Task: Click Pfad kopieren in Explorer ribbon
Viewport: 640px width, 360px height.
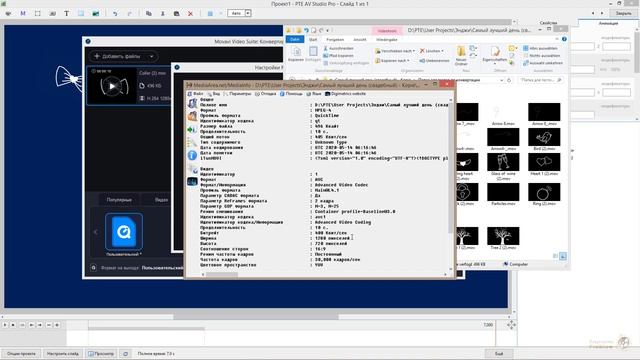Action: point(338,56)
